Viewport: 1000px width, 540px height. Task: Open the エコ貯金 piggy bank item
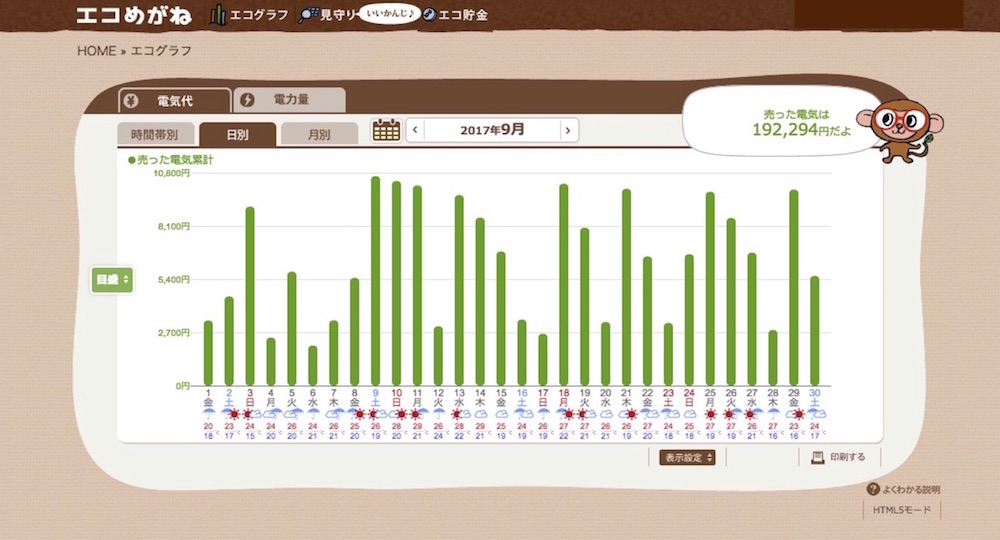456,15
